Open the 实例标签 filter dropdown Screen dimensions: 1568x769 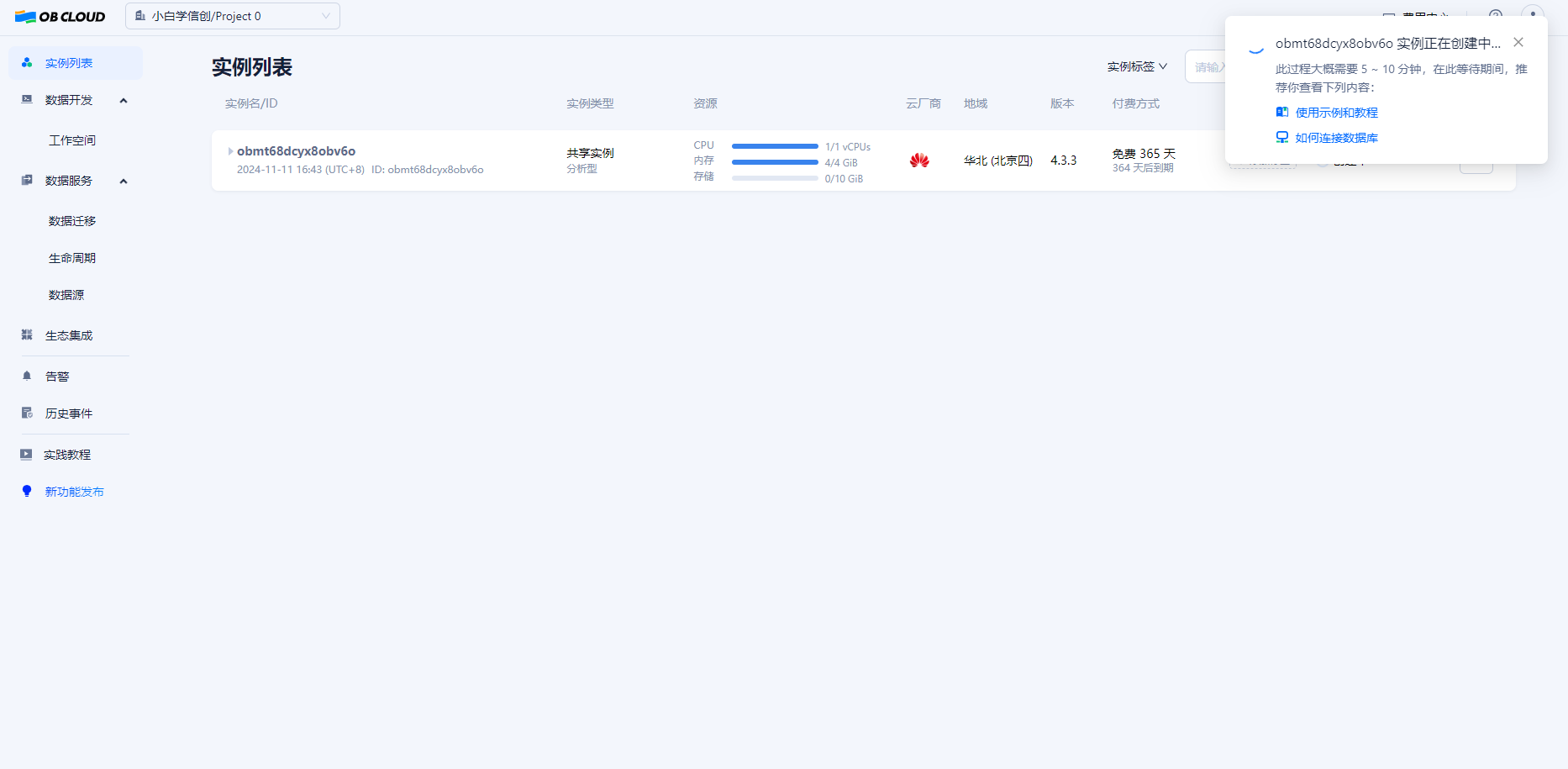pyautogui.click(x=1137, y=66)
